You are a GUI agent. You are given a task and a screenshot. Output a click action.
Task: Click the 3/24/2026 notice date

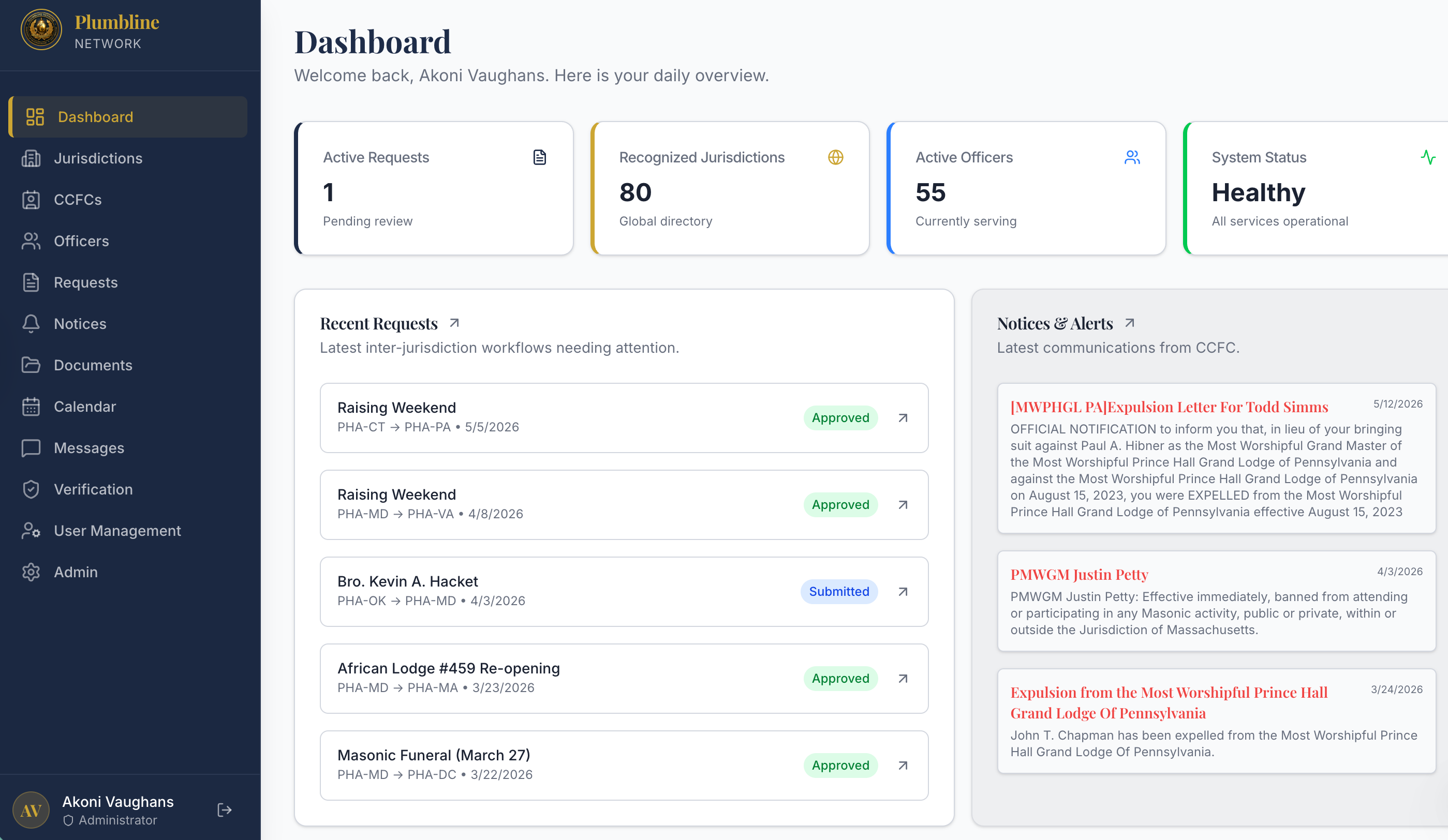(x=1397, y=689)
